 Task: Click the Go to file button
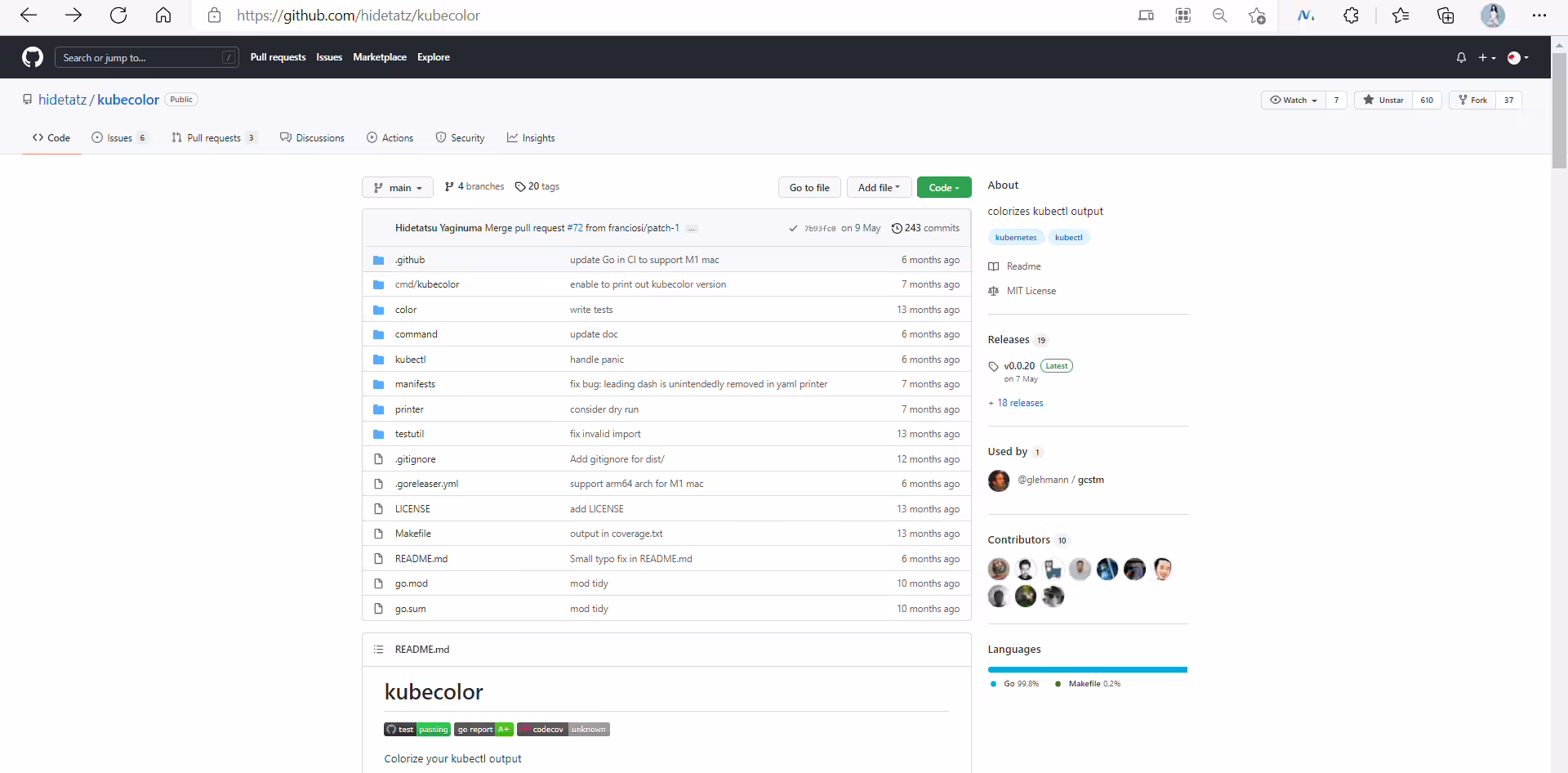tap(809, 187)
